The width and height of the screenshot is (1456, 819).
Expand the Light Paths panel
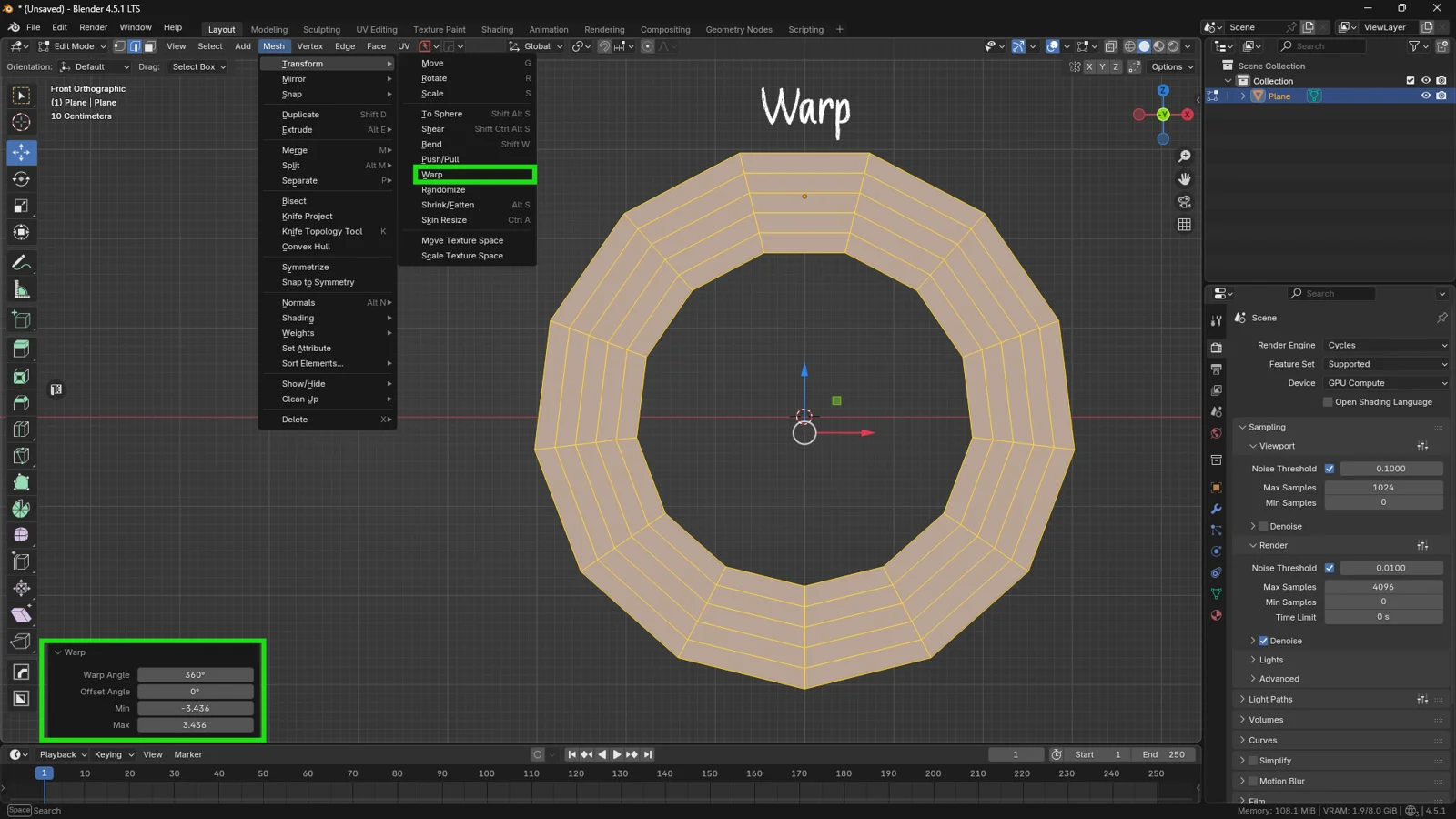(x=1269, y=699)
